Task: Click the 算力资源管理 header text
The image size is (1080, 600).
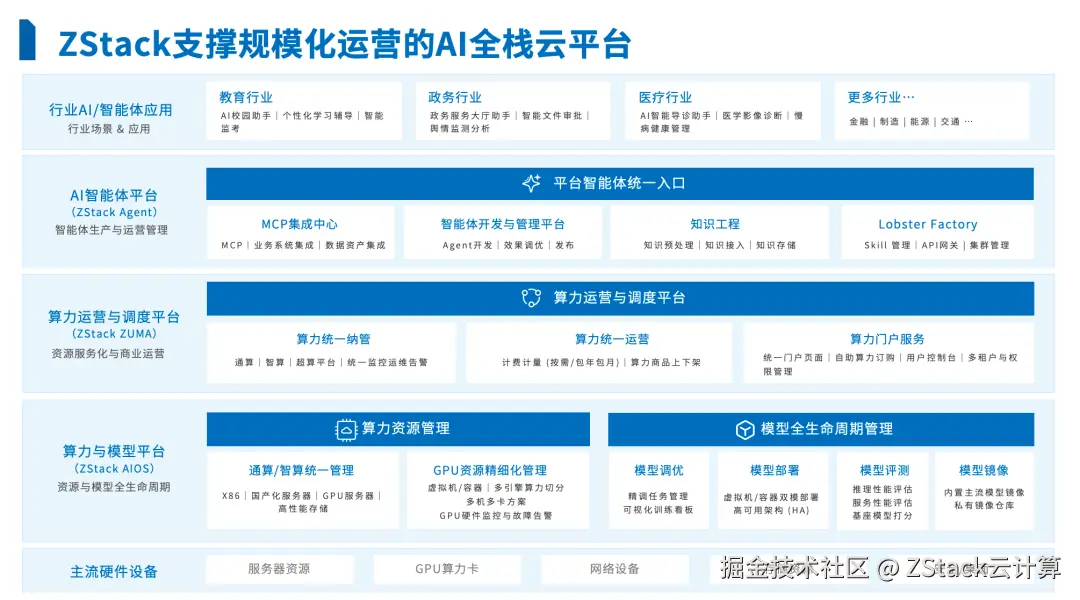Action: (x=406, y=428)
